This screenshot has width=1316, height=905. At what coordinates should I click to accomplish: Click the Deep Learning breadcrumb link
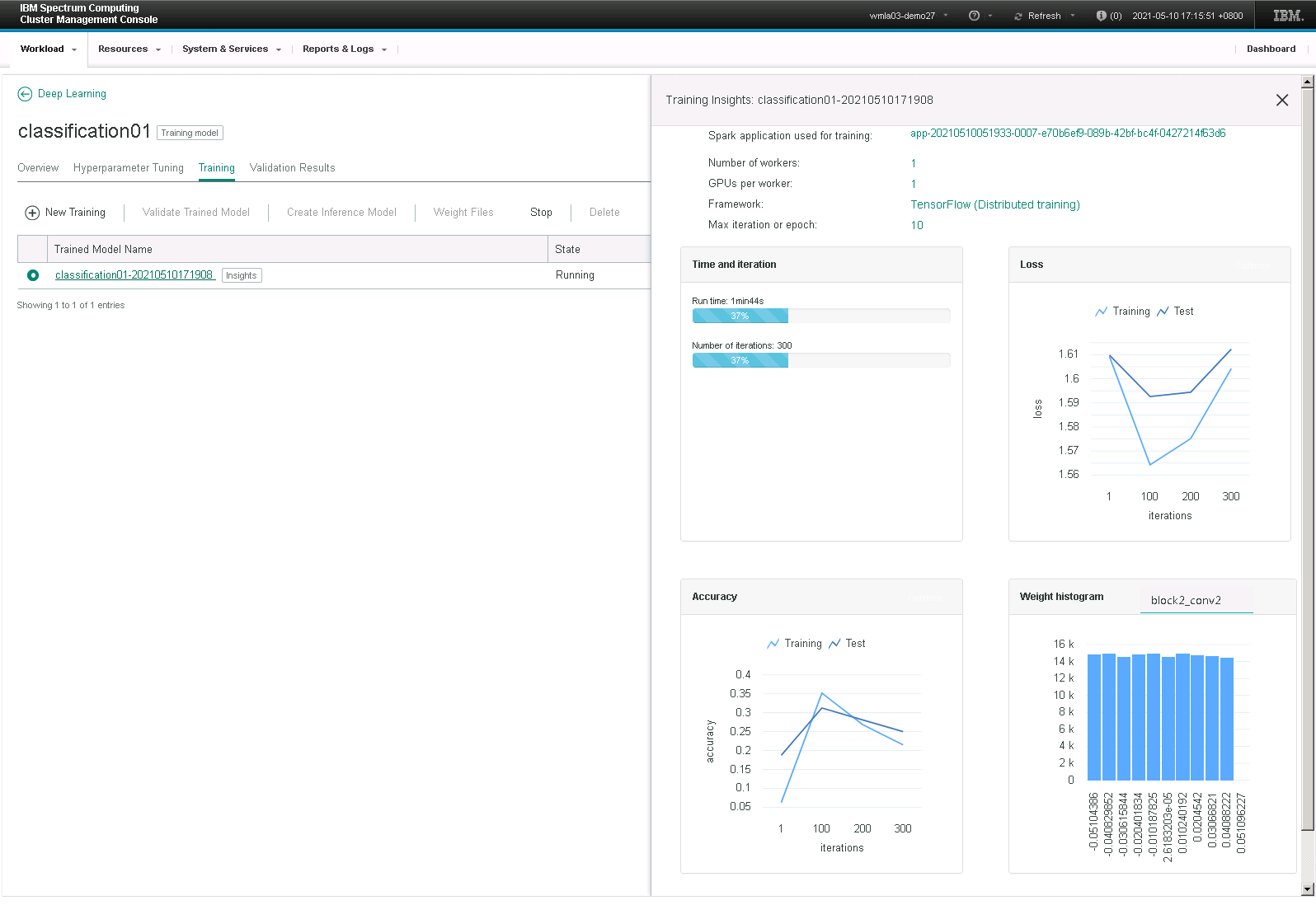pyautogui.click(x=72, y=94)
